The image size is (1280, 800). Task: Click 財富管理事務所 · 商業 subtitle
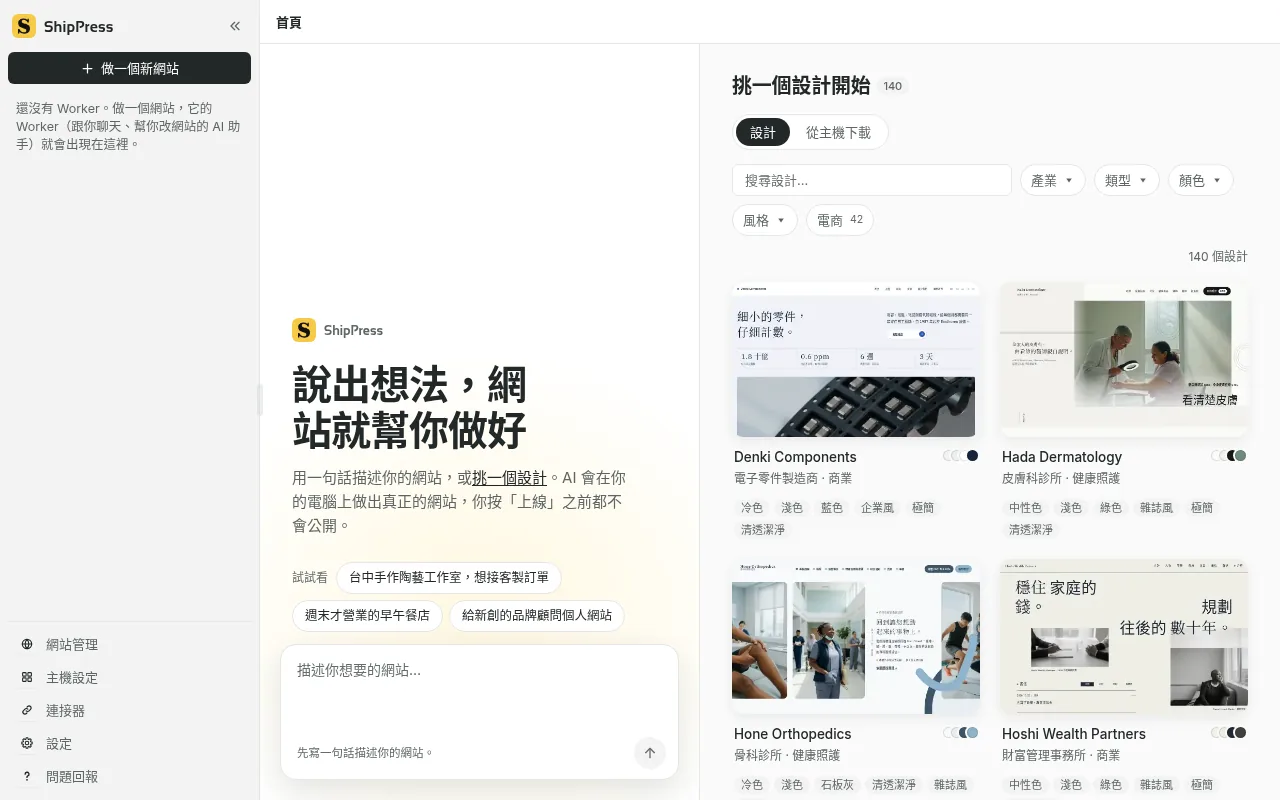pyautogui.click(x=1061, y=756)
